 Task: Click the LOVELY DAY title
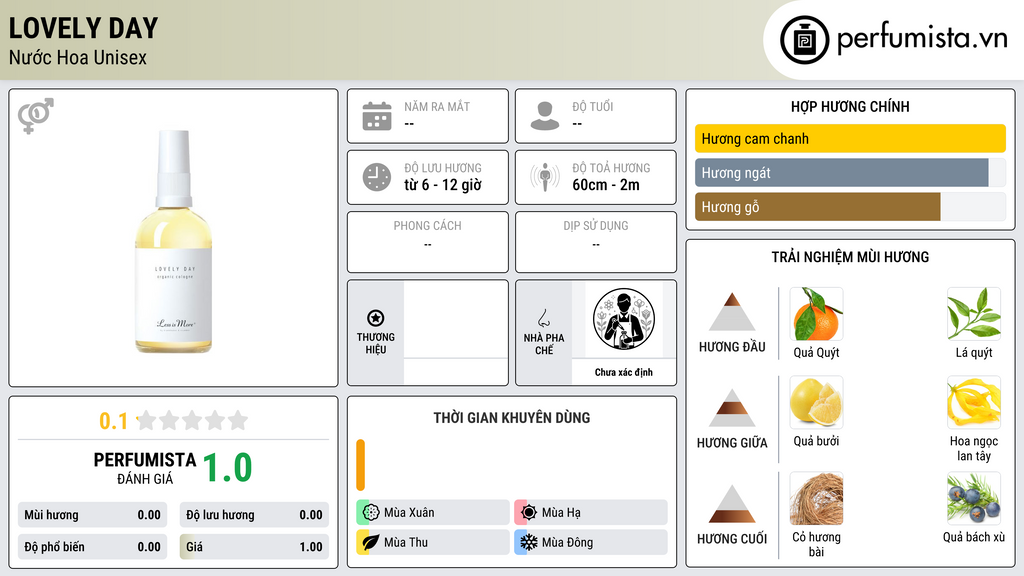click(84, 28)
